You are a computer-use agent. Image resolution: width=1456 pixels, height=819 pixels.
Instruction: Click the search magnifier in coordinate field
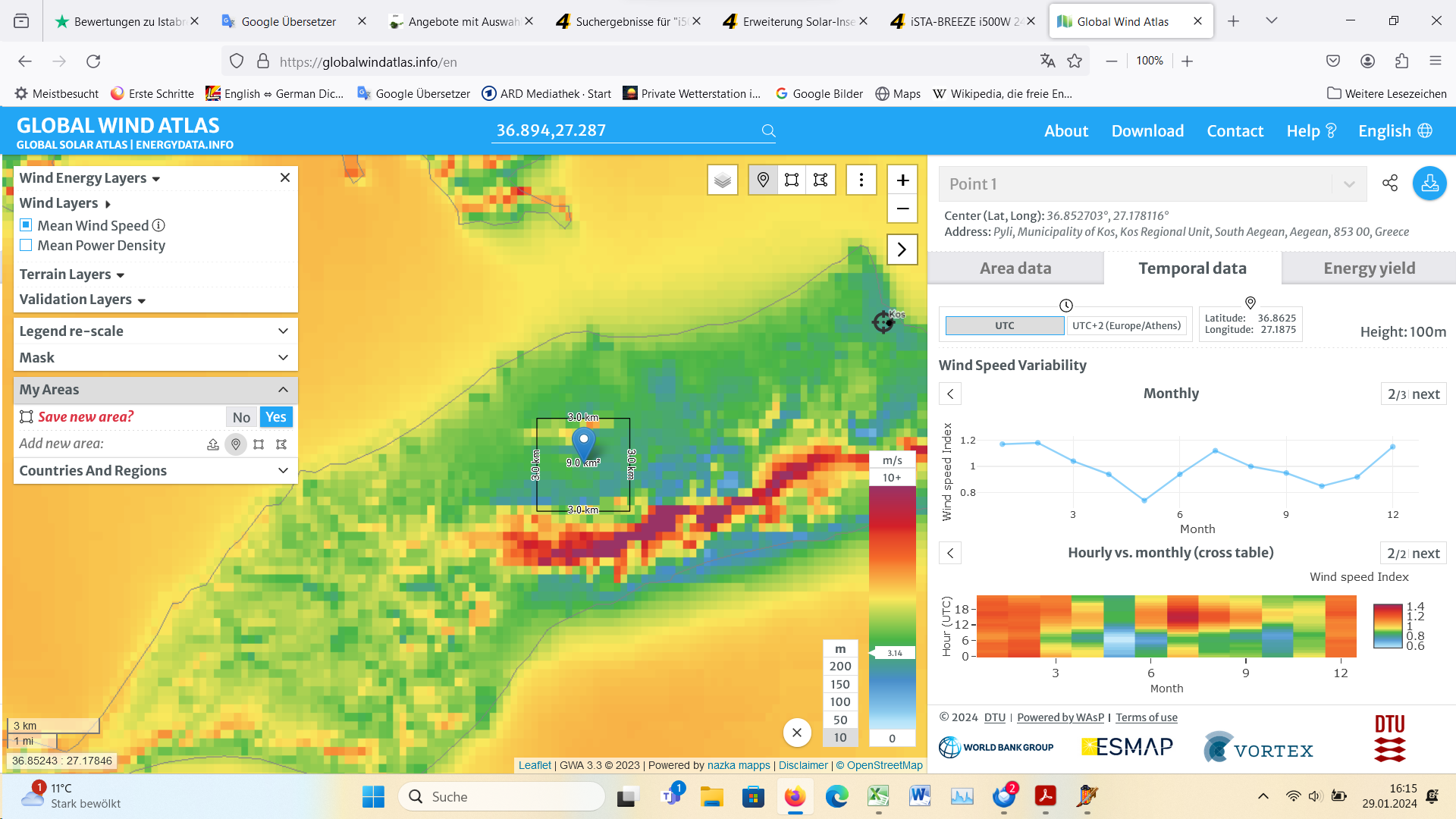click(768, 130)
